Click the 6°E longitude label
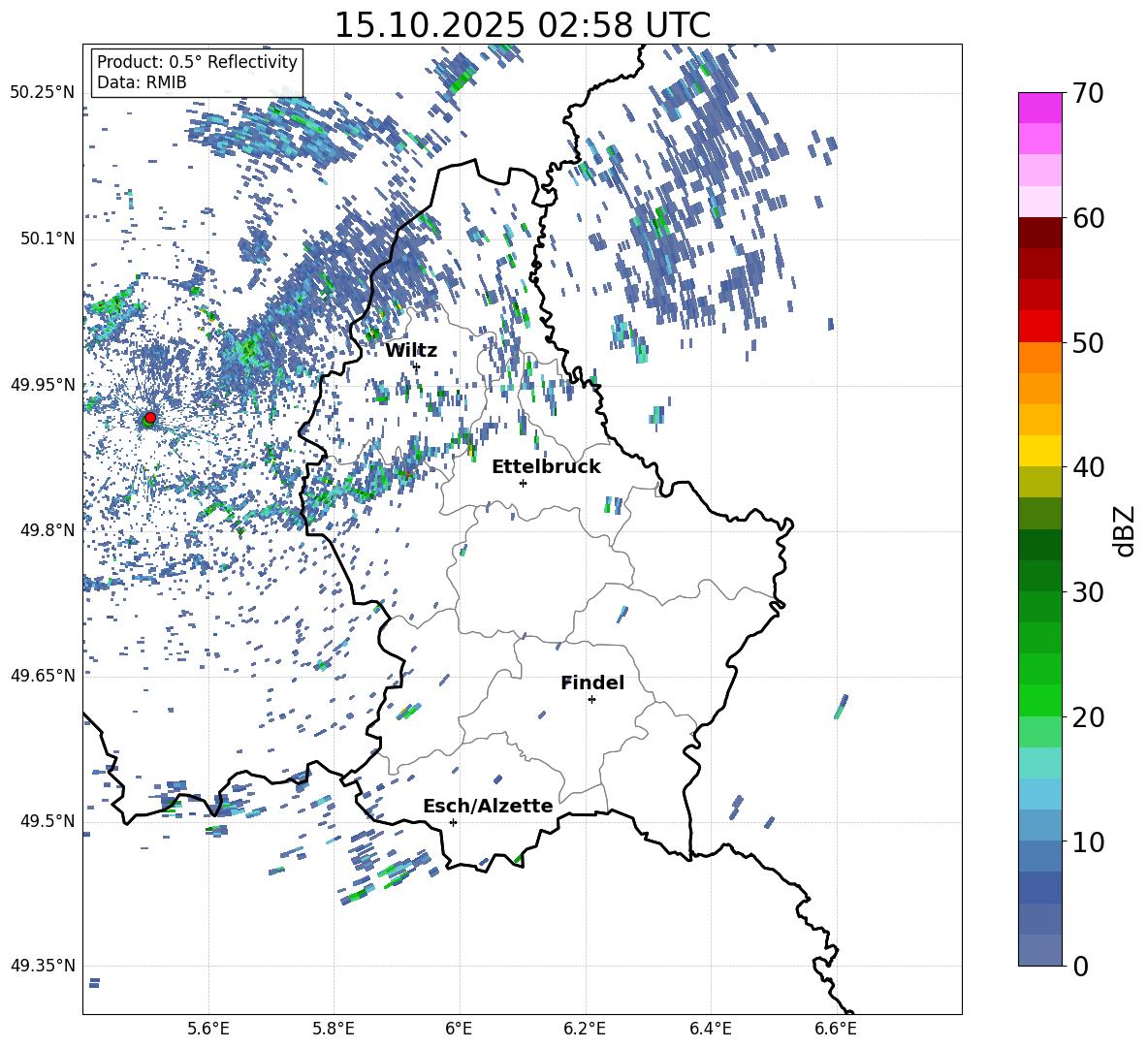This screenshot has height=1048, width=1148. point(459,1030)
